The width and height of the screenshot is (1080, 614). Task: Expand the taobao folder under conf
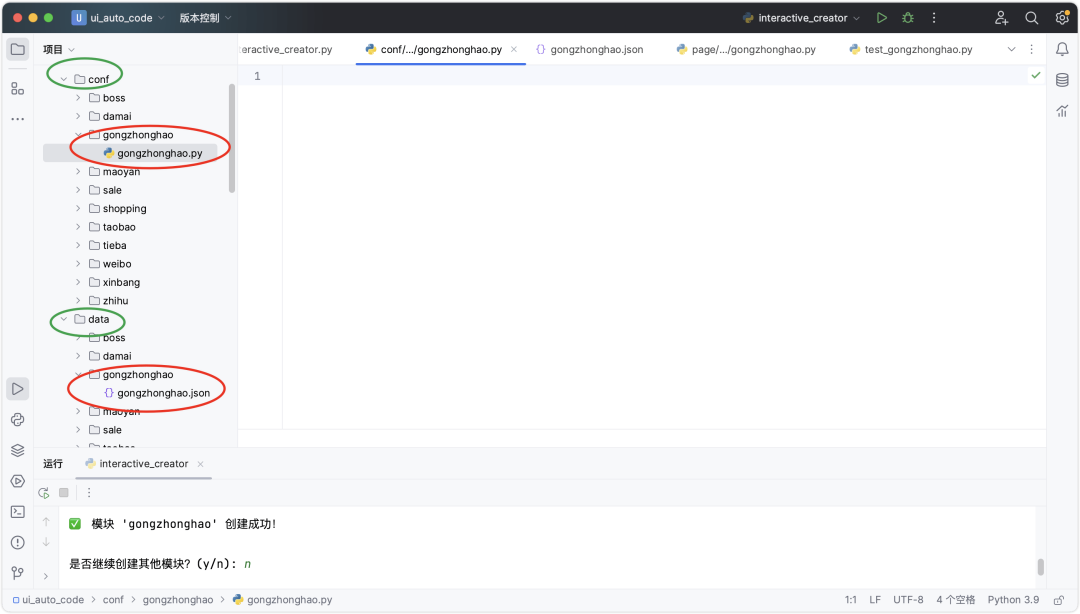click(79, 227)
